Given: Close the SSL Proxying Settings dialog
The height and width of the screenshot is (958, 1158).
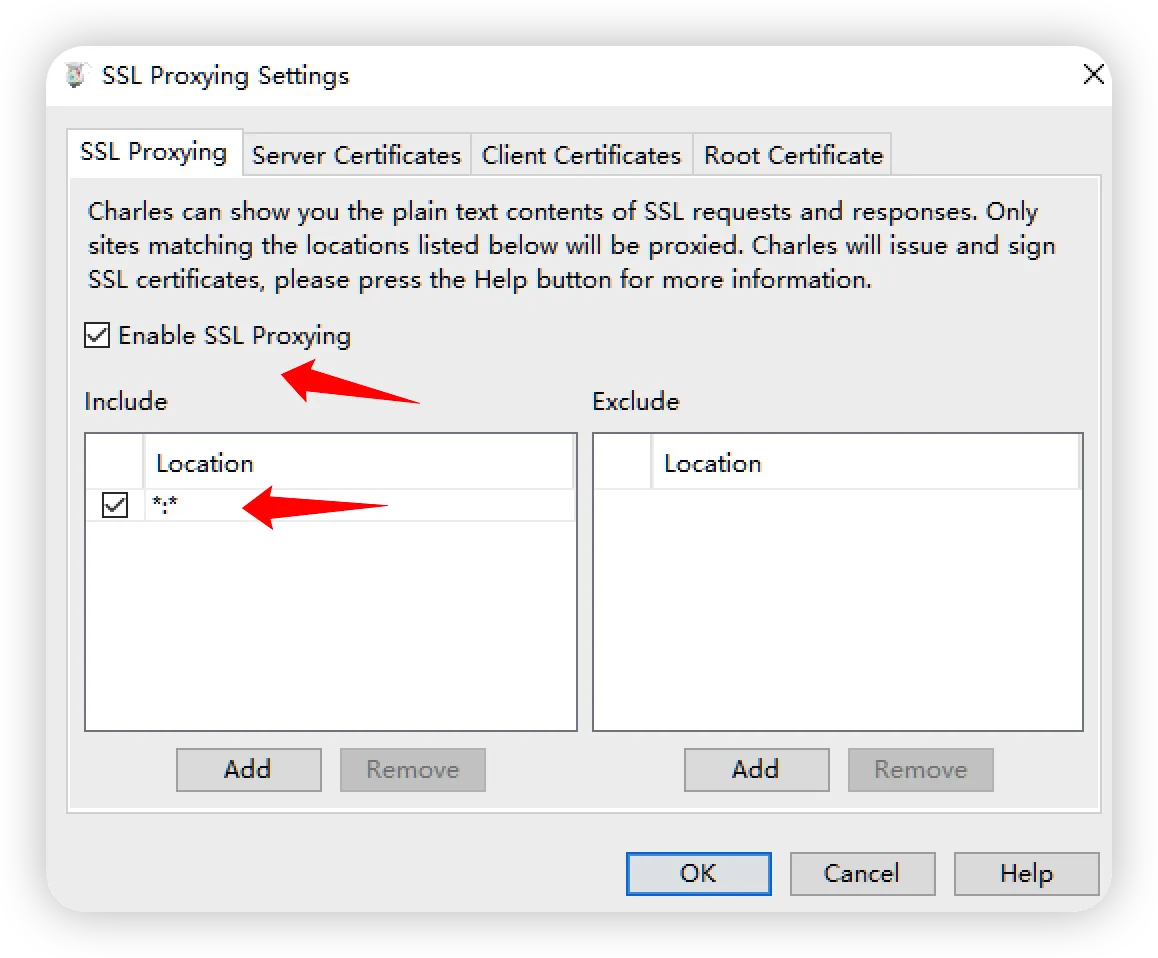Looking at the screenshot, I should pyautogui.click(x=1094, y=75).
